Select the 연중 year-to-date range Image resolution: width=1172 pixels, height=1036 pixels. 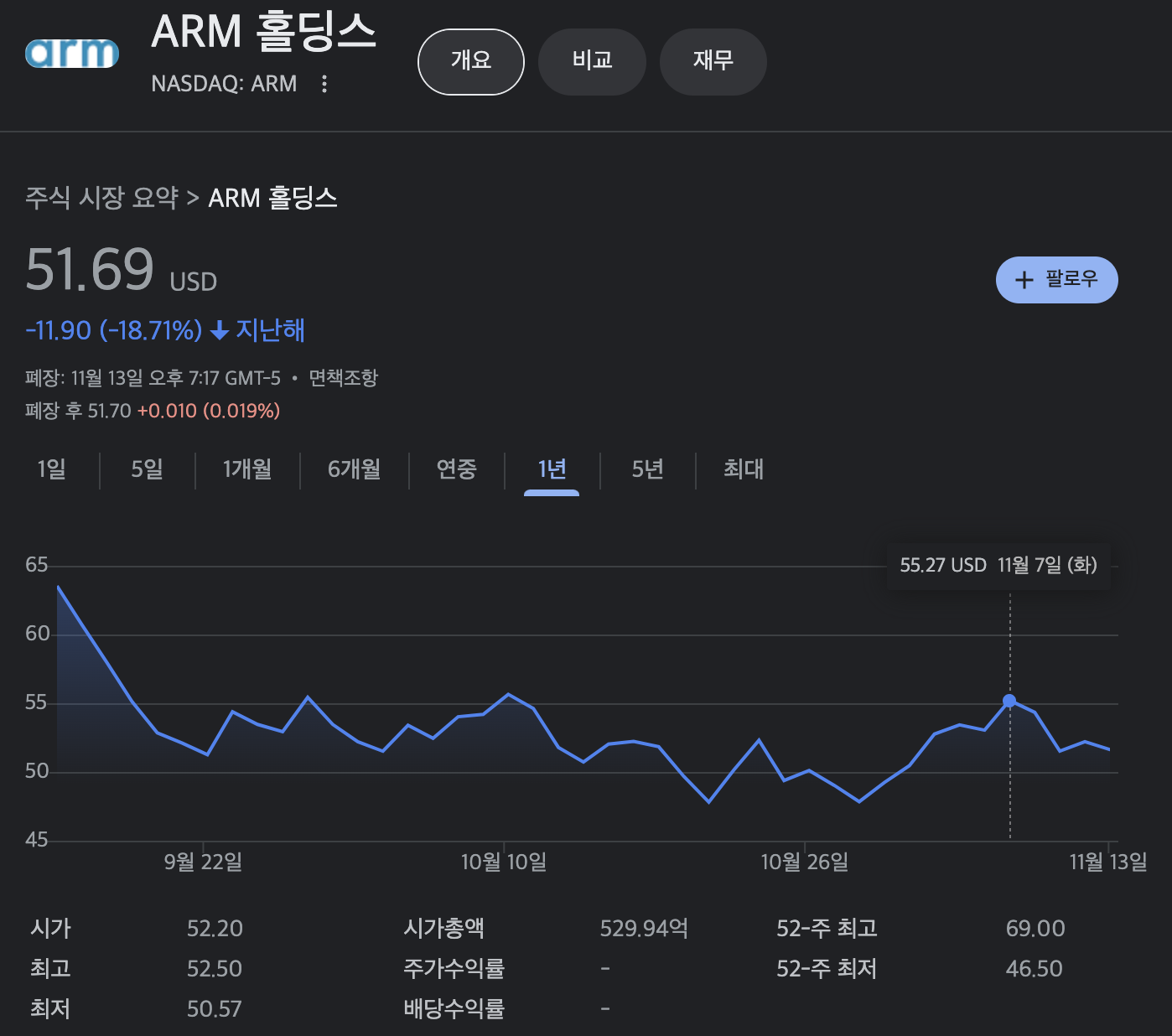(456, 469)
